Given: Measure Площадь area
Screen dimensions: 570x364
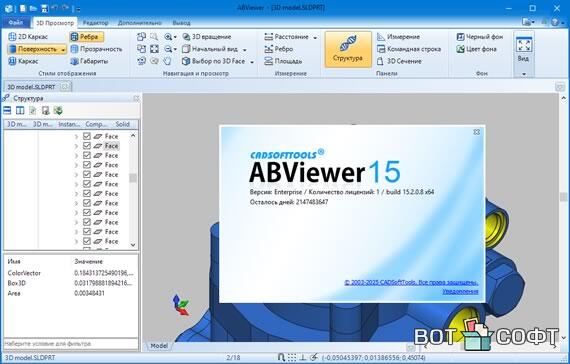Looking at the screenshot, I should [283, 61].
